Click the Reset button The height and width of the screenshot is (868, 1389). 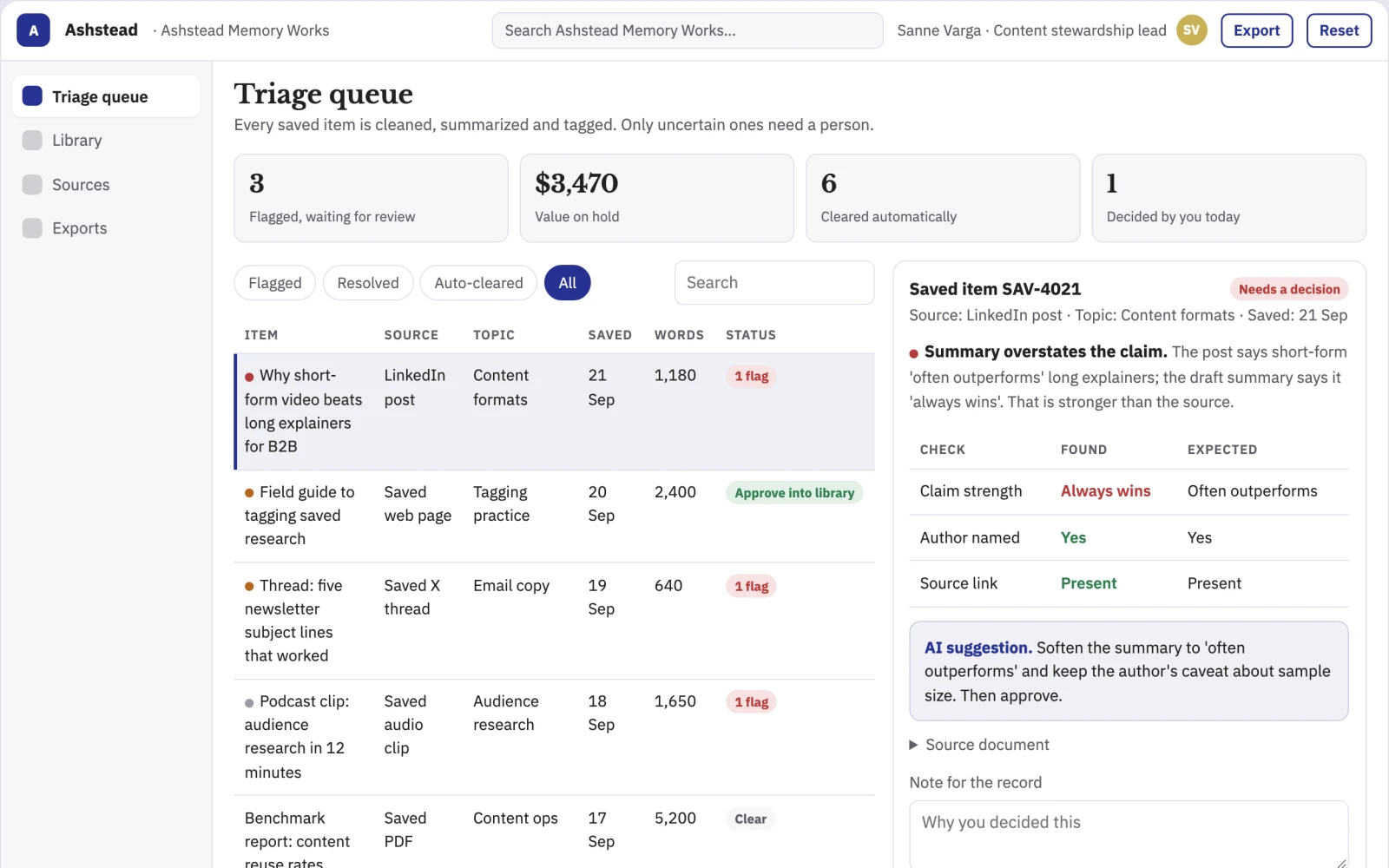pos(1339,30)
